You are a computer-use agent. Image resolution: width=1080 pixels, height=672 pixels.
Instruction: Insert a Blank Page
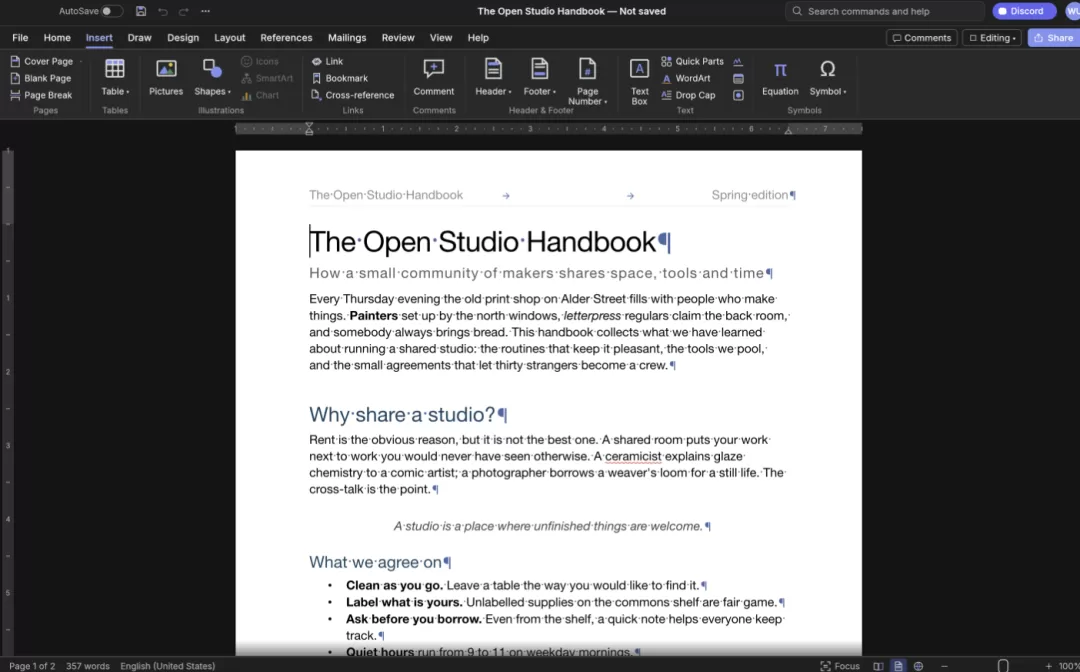click(41, 78)
